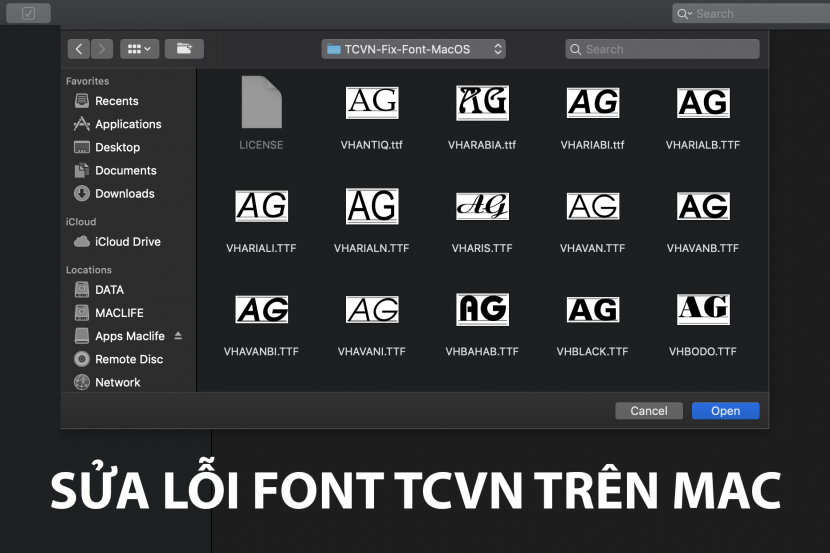Select the VHARABIA.ttf font icon

[x=482, y=103]
